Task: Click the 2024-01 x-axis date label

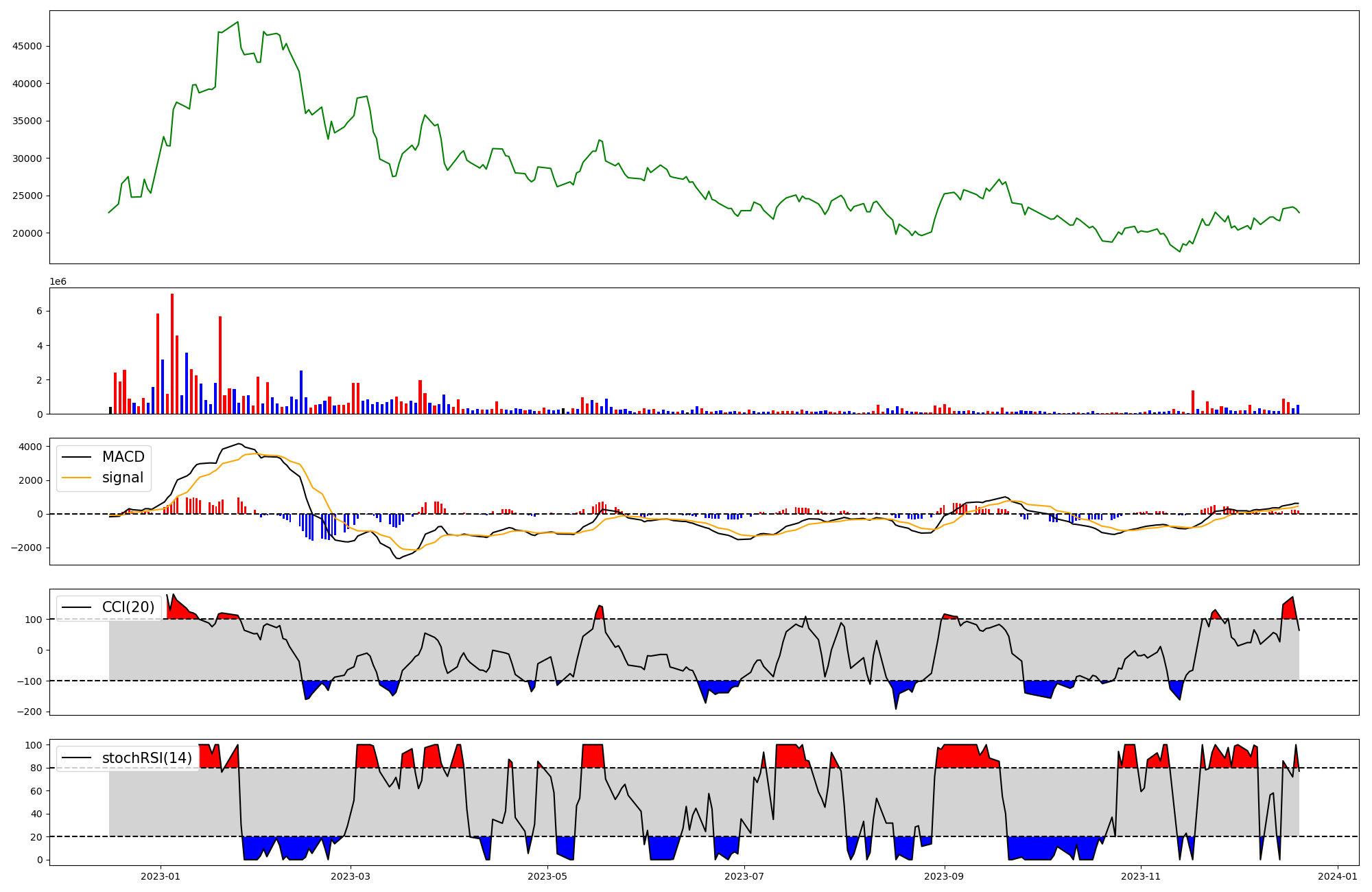Action: tap(1338, 876)
